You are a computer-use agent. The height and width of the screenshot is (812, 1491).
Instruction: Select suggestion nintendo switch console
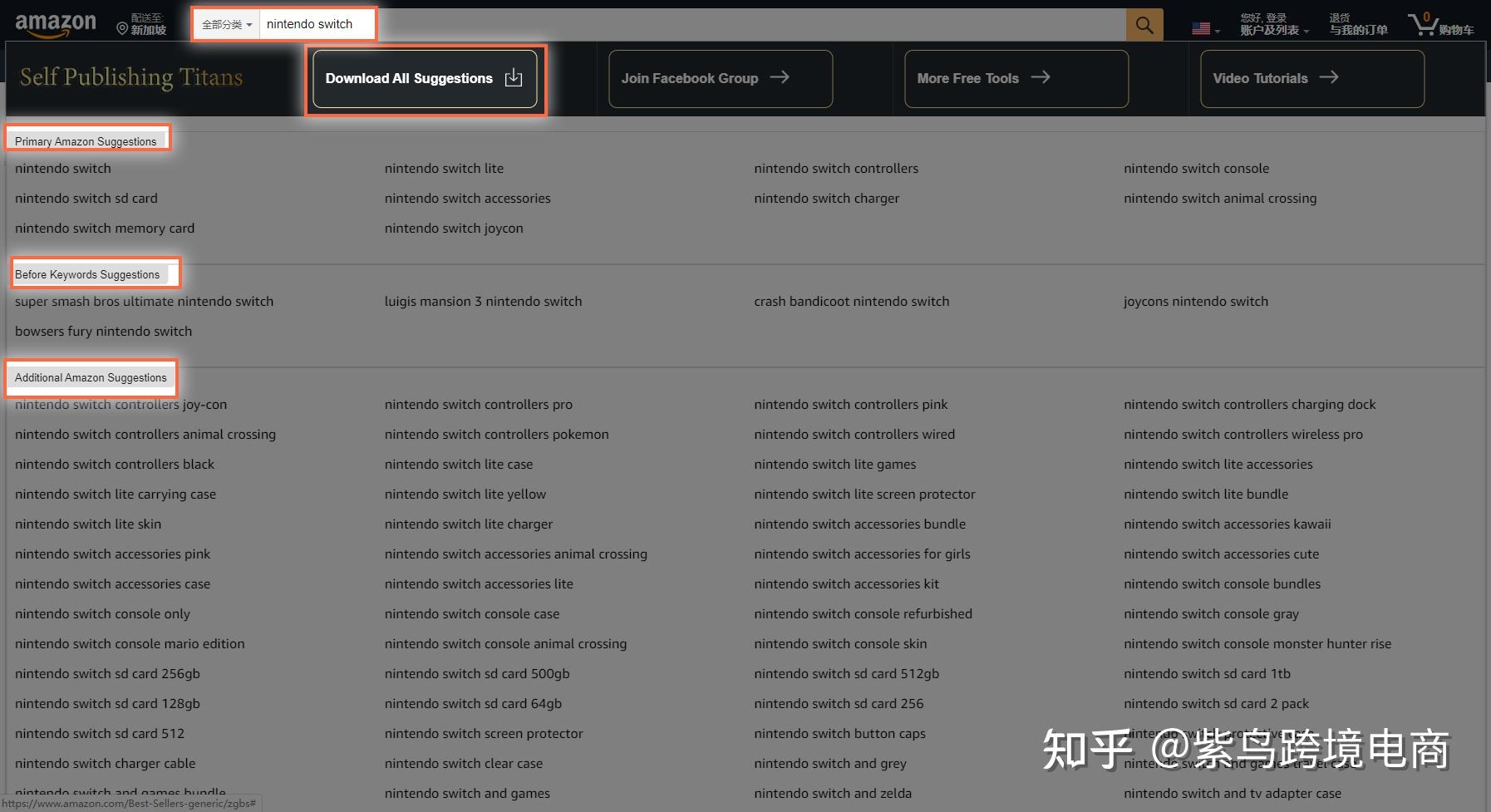pyautogui.click(x=1196, y=168)
